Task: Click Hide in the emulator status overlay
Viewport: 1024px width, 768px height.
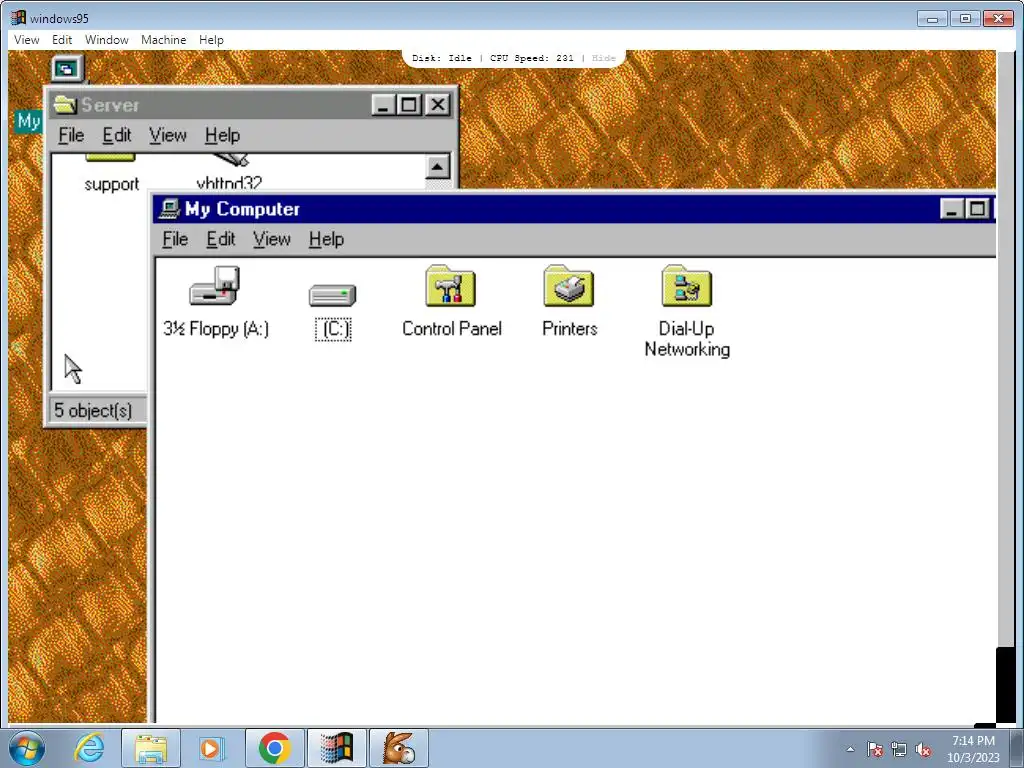Action: 603,58
